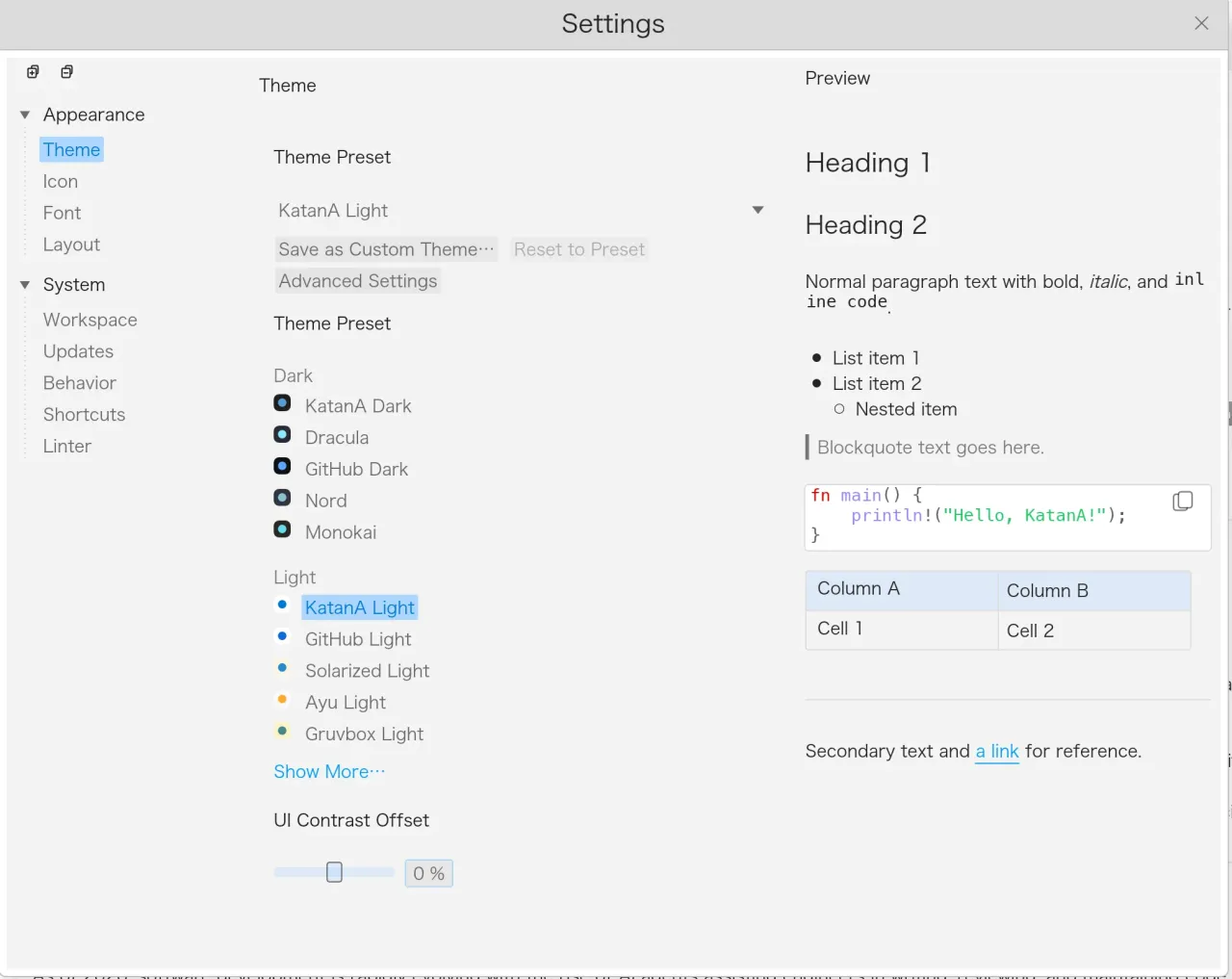
Task: Click 'List item 2' in the preview
Action: click(877, 383)
